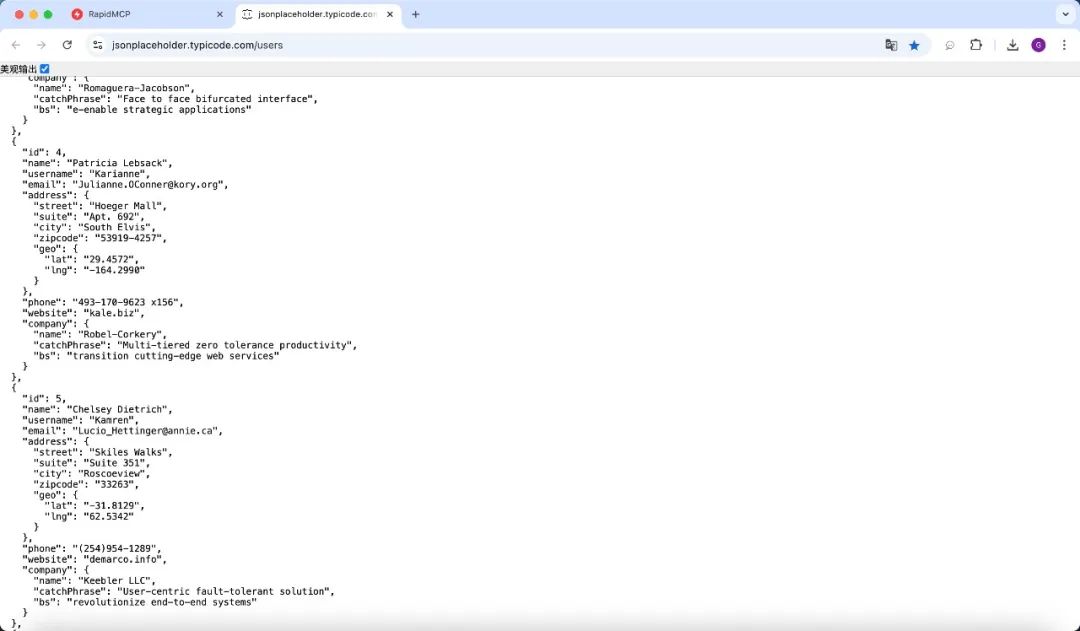Open the extensions puzzle icon

click(976, 45)
